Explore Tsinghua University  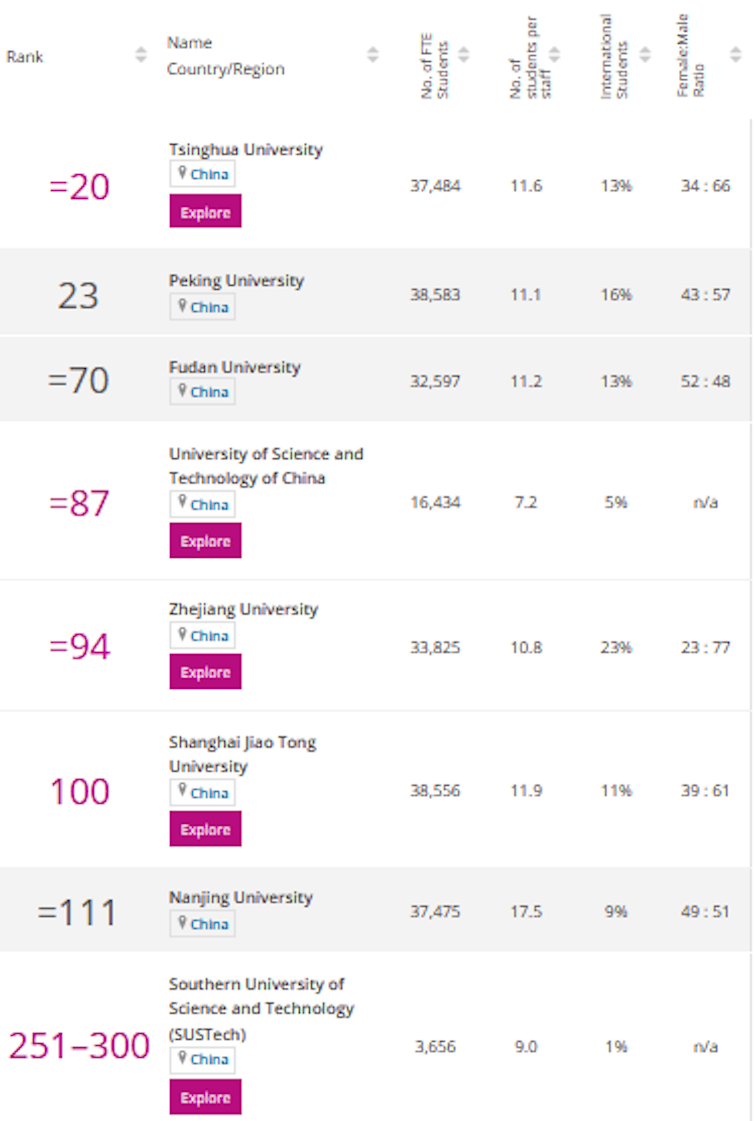(205, 212)
